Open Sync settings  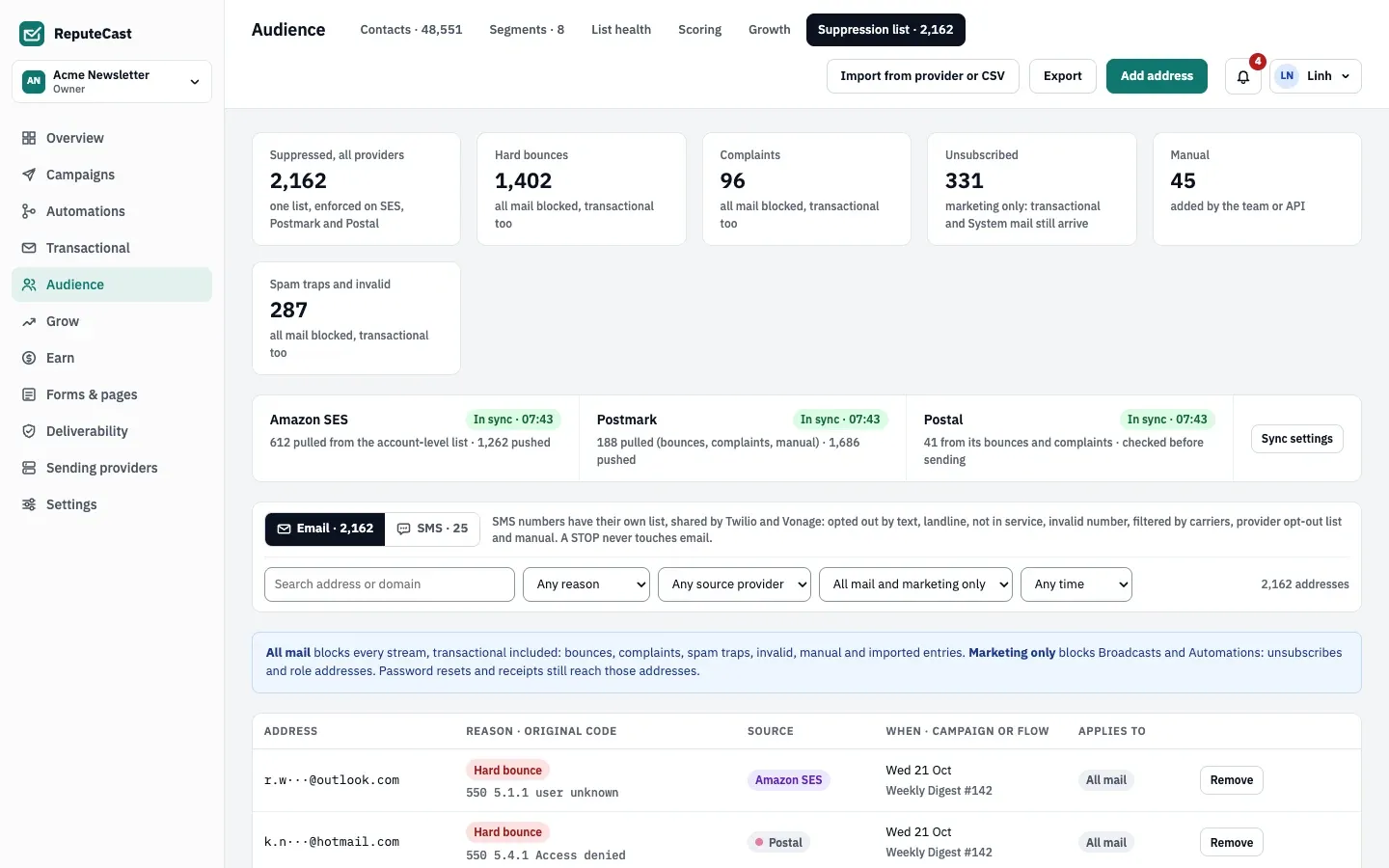point(1296,439)
